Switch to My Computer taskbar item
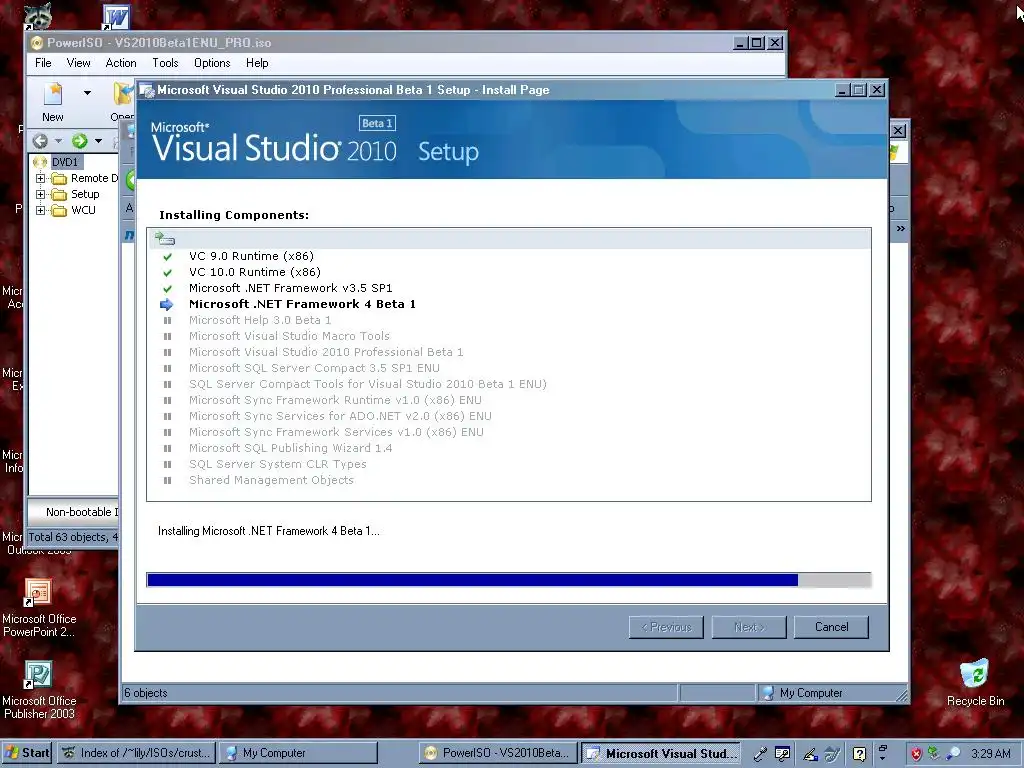 click(298, 753)
